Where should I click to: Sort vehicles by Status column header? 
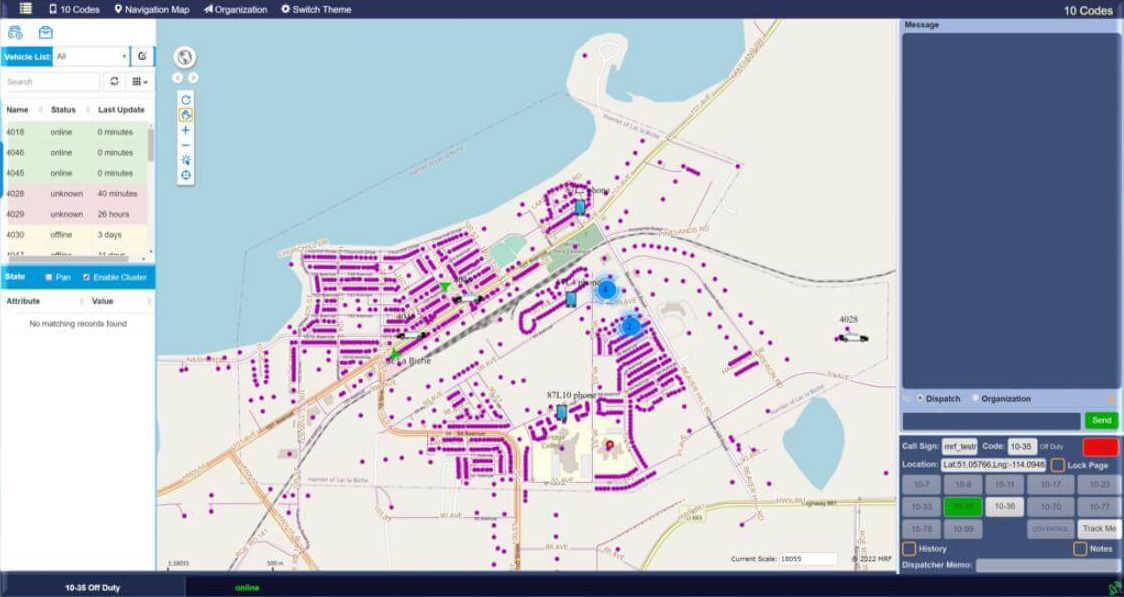tap(63, 110)
